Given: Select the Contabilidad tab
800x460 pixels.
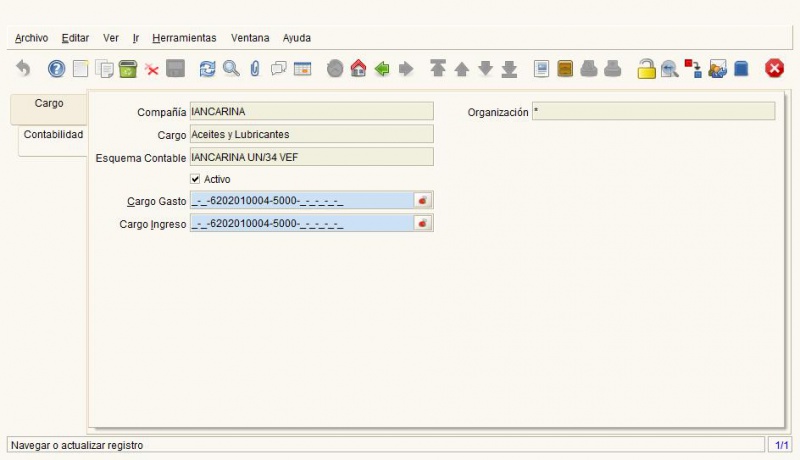Looking at the screenshot, I should (x=53, y=135).
